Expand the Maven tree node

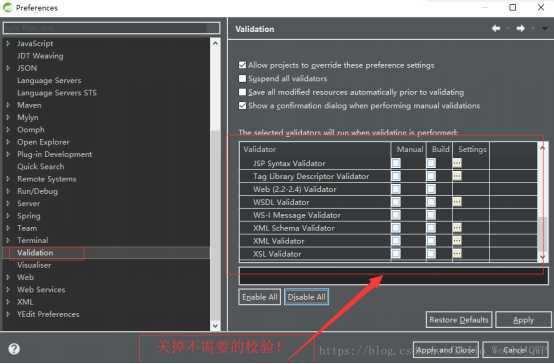tap(8, 105)
